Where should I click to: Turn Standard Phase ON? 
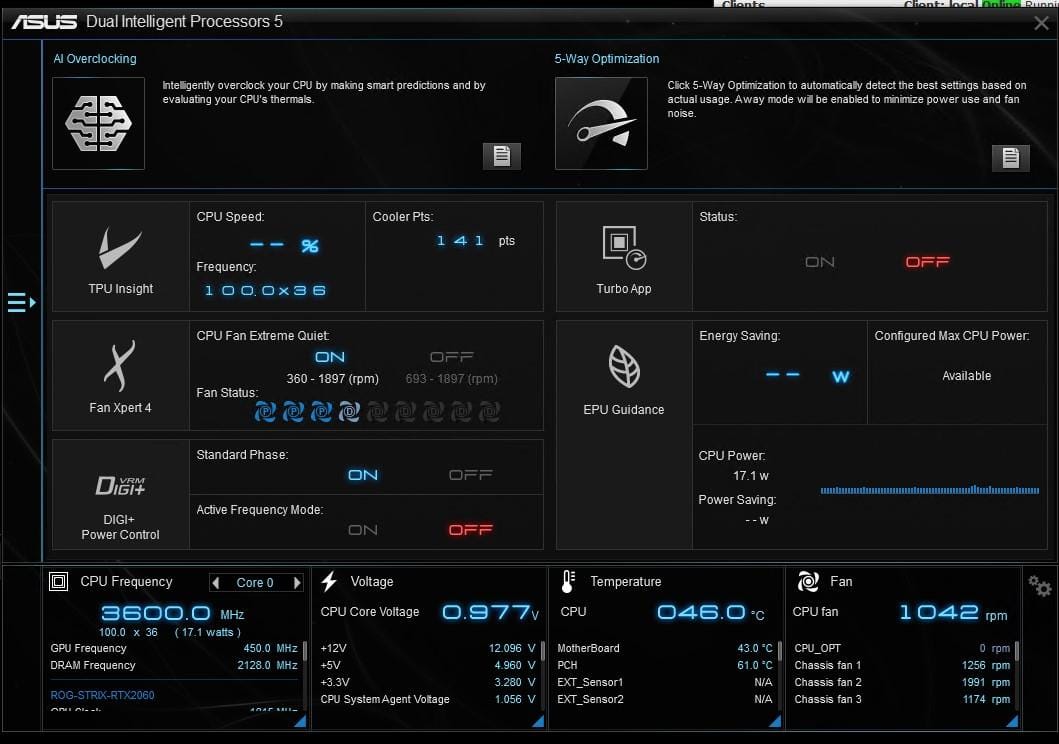pyautogui.click(x=363, y=475)
